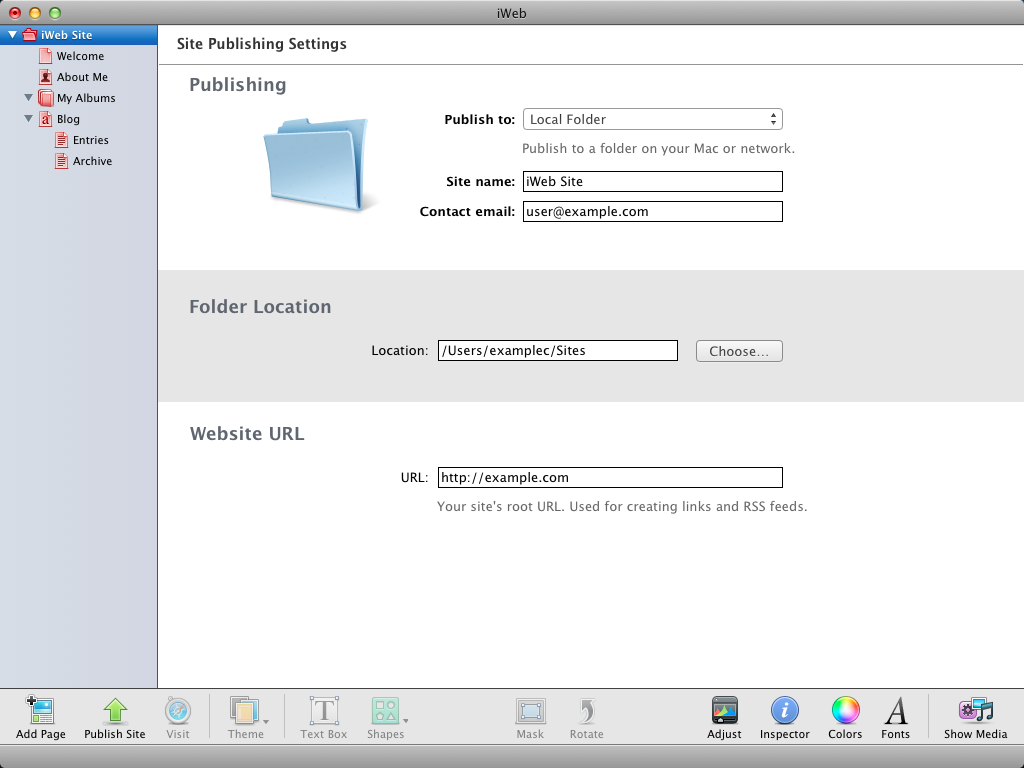Select About Me in sidebar

82,77
